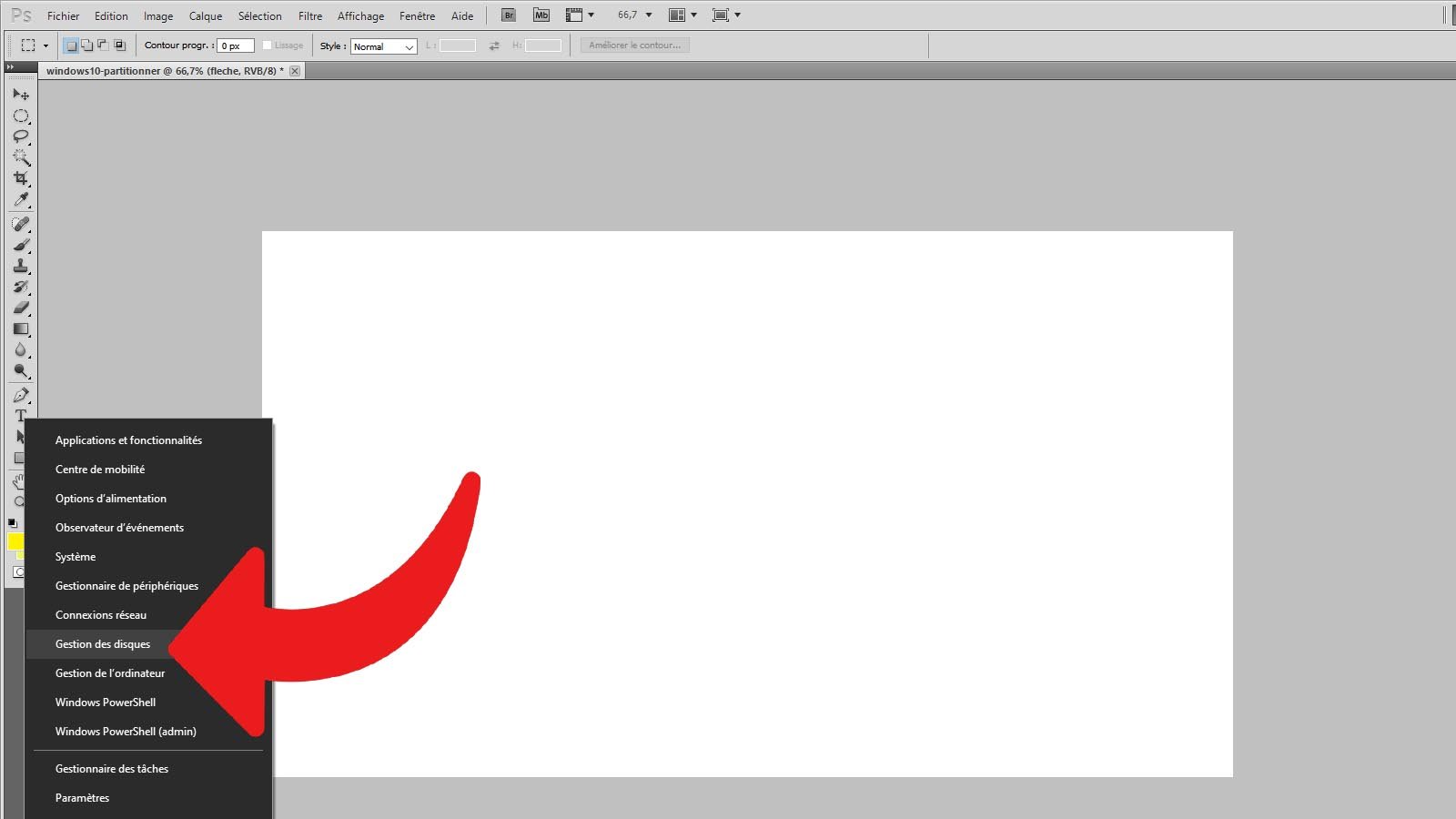
Task: Choose the Clone Stamp tool
Action: [21, 266]
